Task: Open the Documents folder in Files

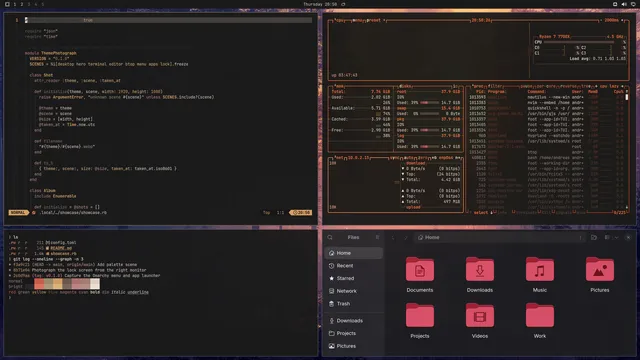Action: point(420,270)
